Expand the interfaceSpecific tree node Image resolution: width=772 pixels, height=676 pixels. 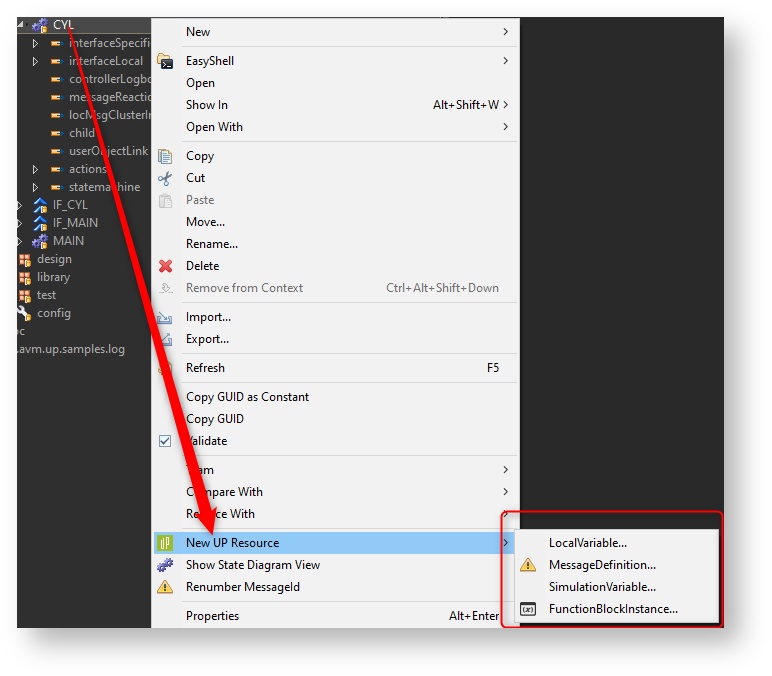[x=36, y=43]
